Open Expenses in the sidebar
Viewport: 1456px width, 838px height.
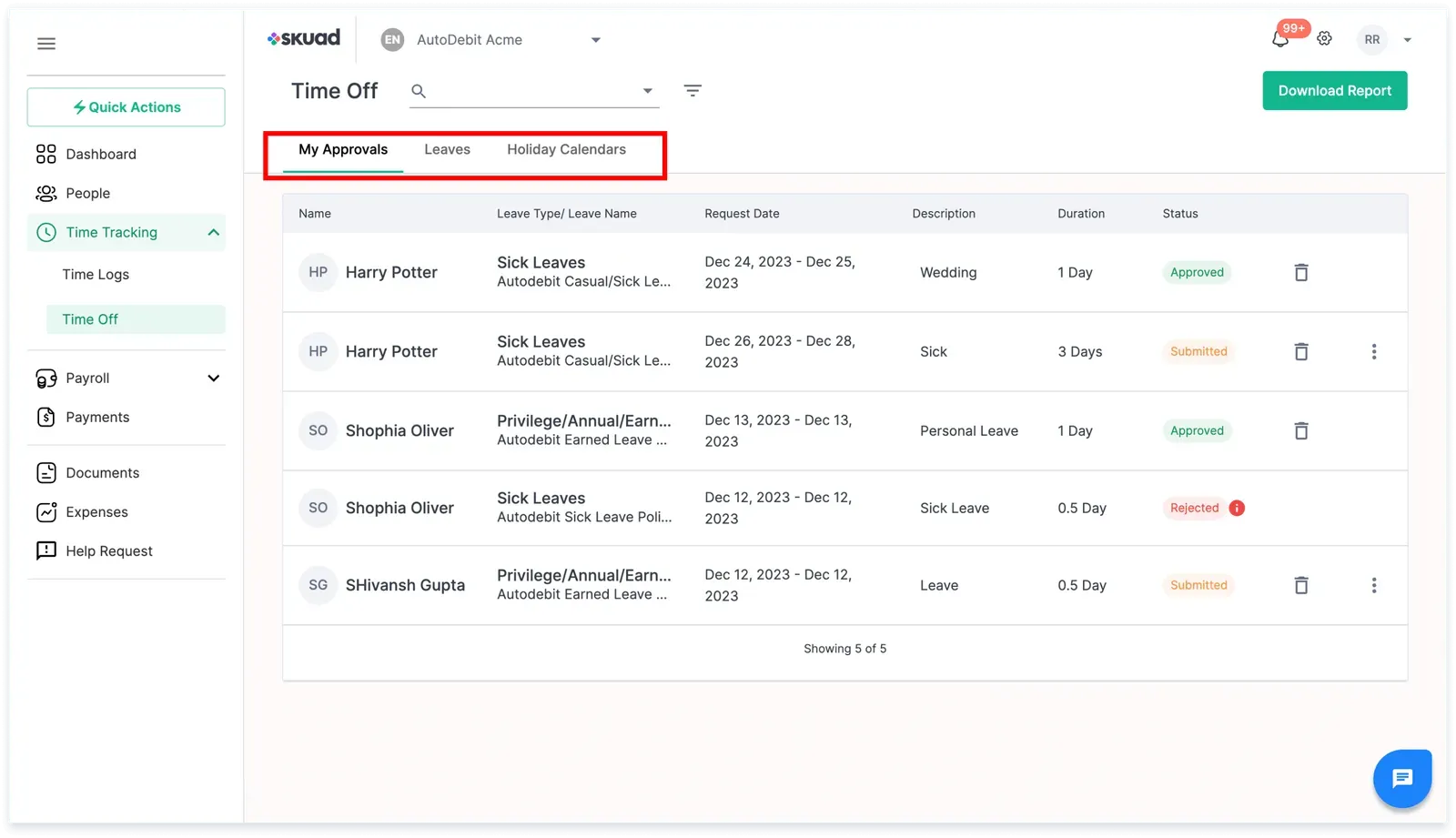pyautogui.click(x=96, y=511)
